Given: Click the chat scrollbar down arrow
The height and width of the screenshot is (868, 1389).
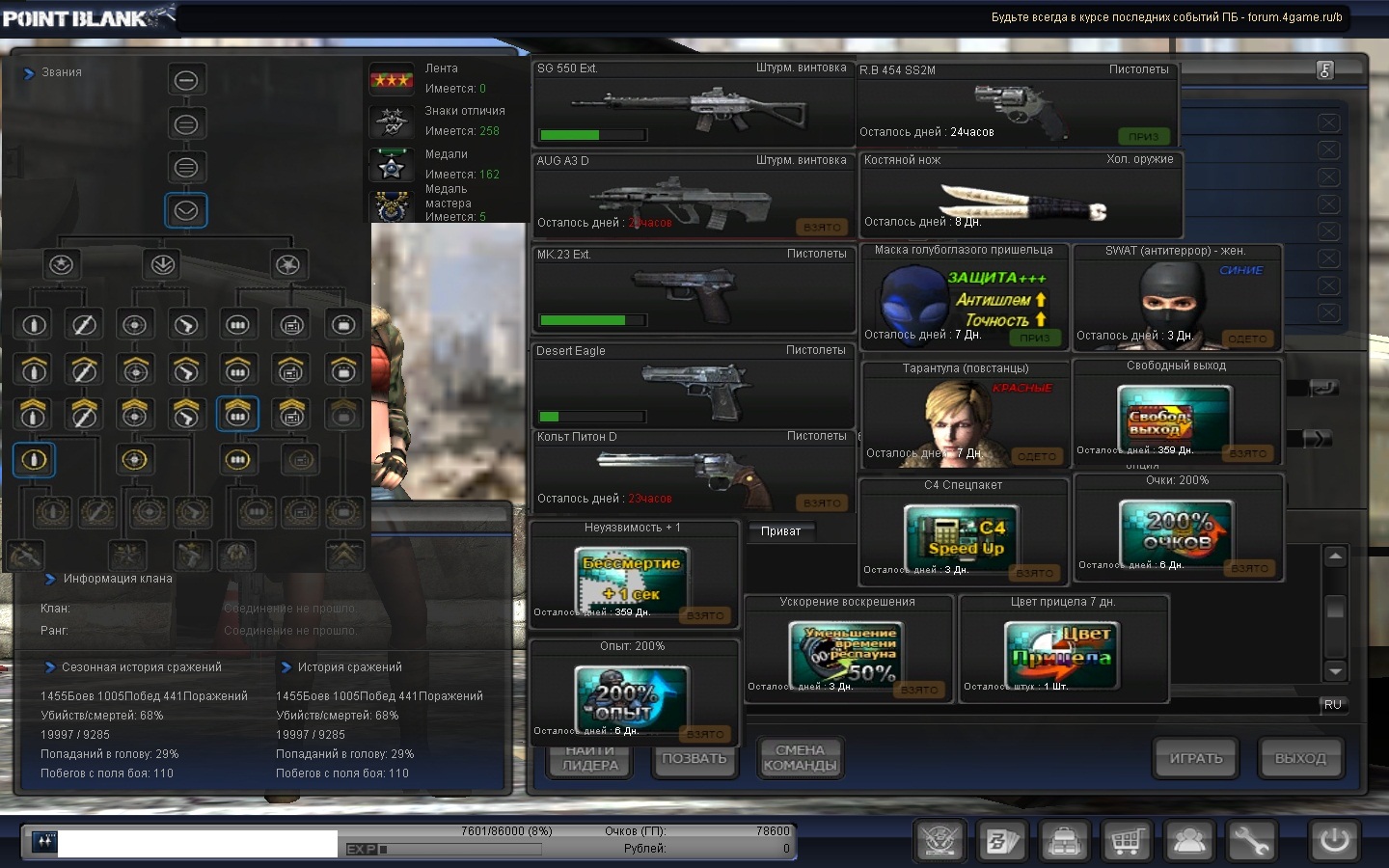Looking at the screenshot, I should (1335, 671).
